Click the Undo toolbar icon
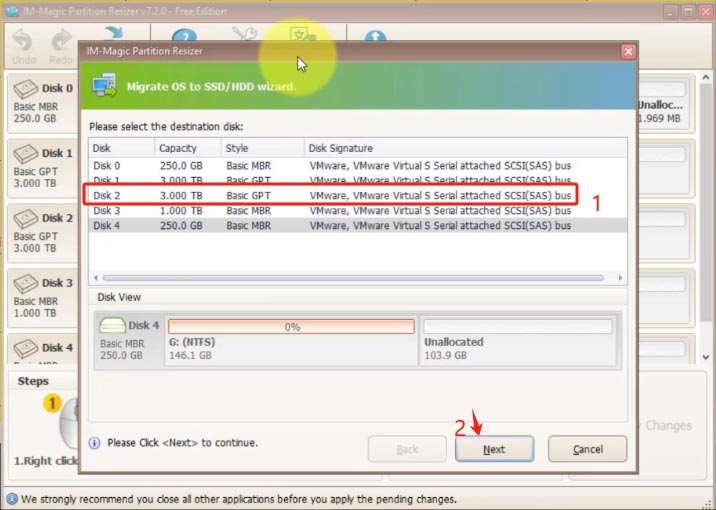Screen dimensions: 716x510 coord(23,41)
